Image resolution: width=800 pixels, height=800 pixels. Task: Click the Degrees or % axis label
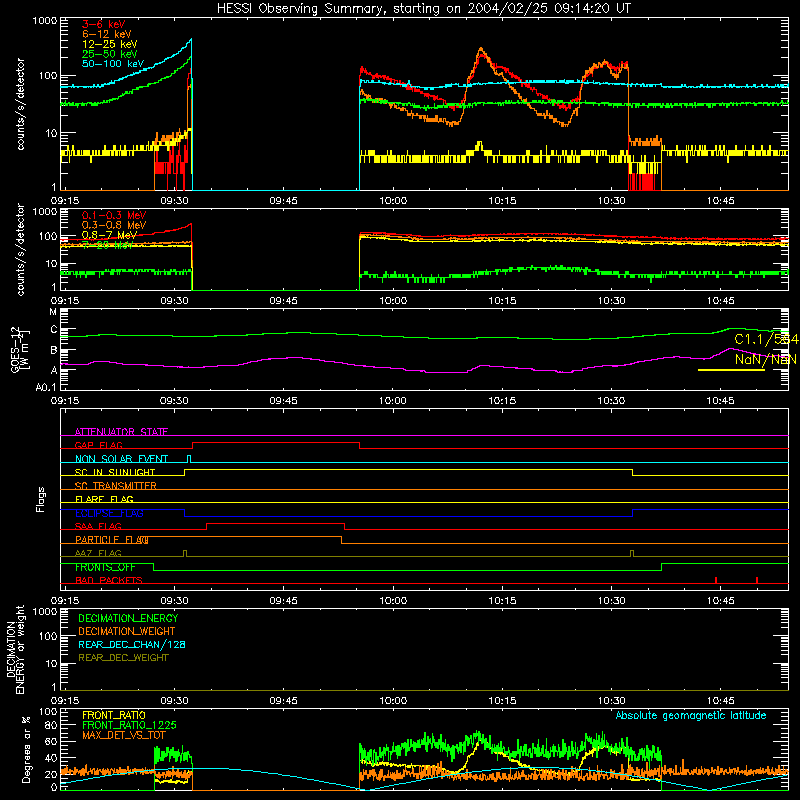tap(26, 749)
